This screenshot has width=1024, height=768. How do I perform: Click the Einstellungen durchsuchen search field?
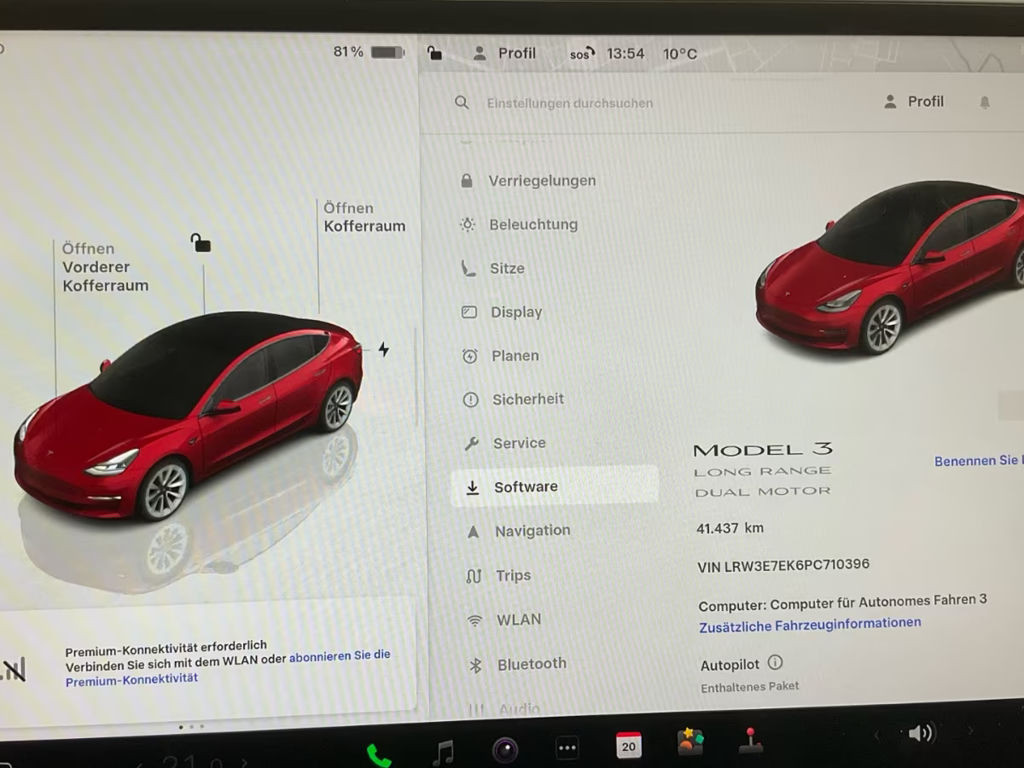[568, 103]
